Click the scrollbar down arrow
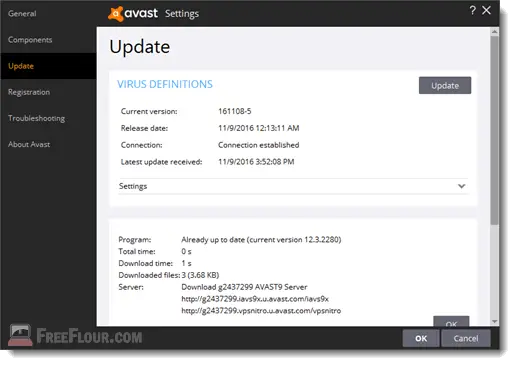Image resolution: width=515 pixels, height=365 pixels. [494, 321]
